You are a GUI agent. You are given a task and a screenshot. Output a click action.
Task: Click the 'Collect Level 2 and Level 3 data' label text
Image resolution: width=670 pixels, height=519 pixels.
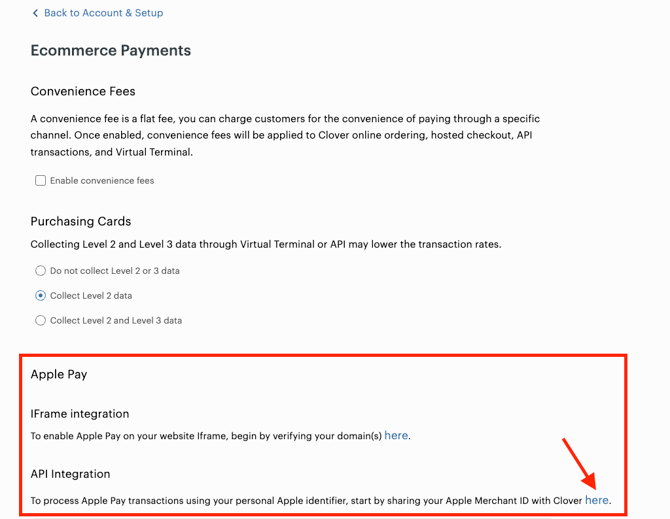116,321
